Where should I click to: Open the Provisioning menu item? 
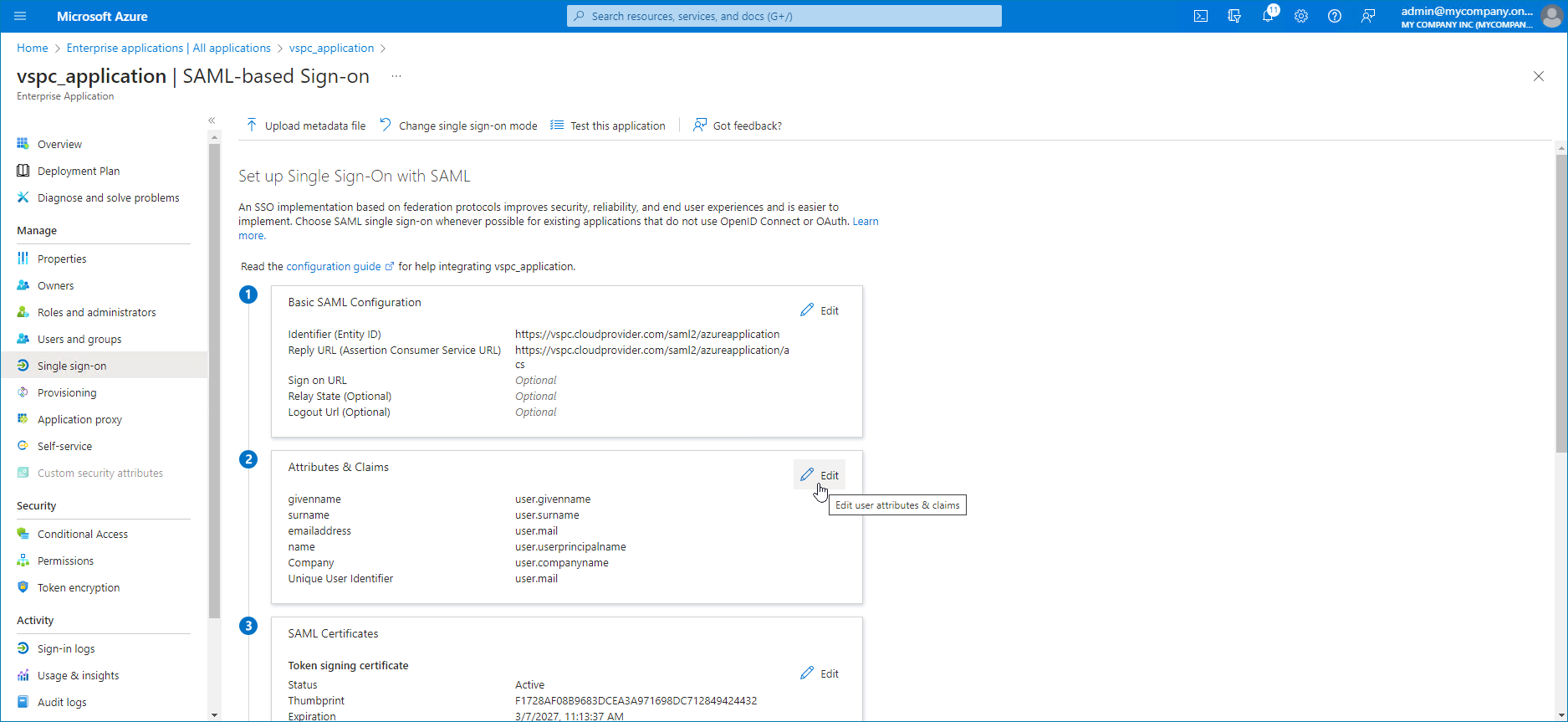pos(104,392)
